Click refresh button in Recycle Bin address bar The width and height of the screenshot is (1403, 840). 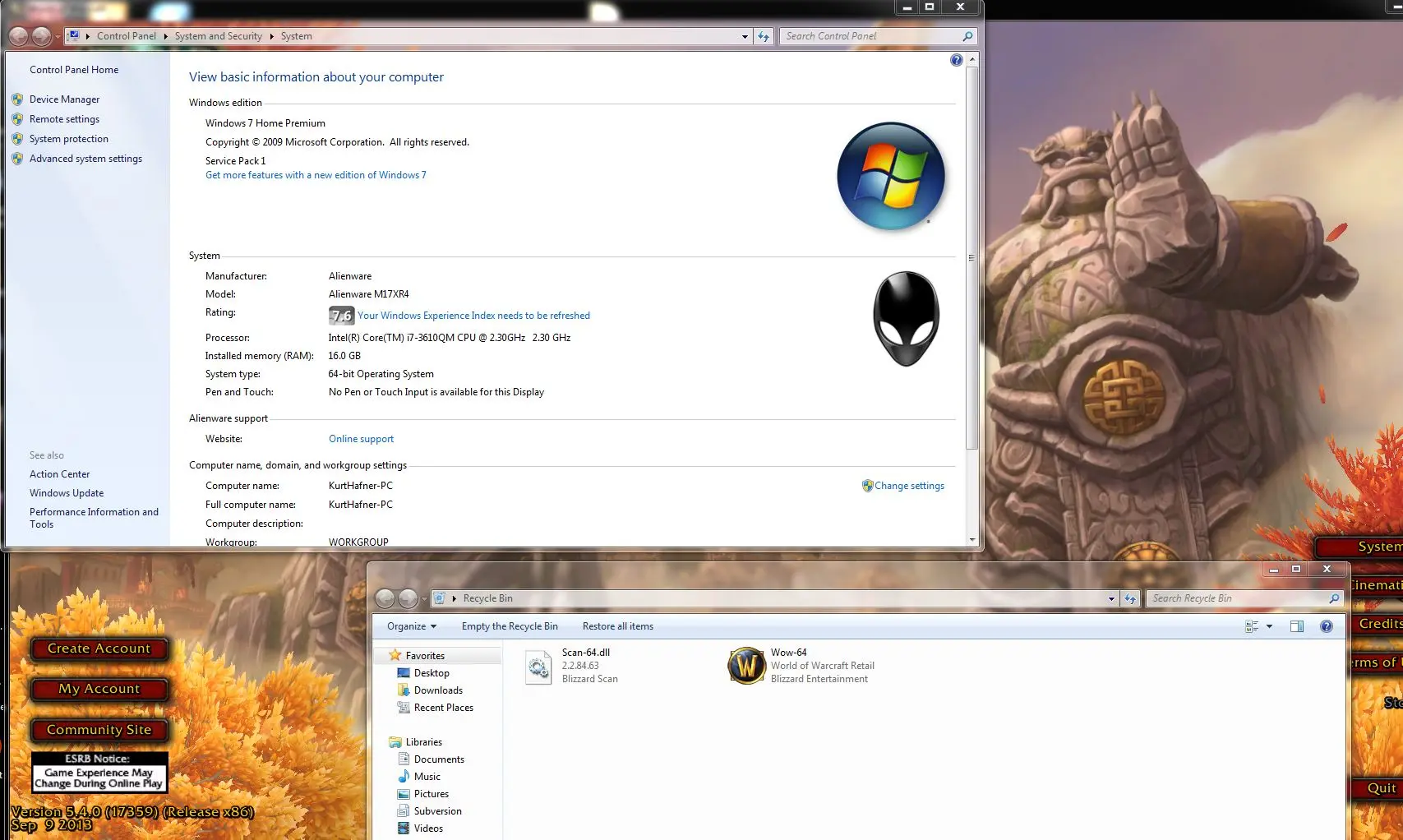pos(1130,598)
